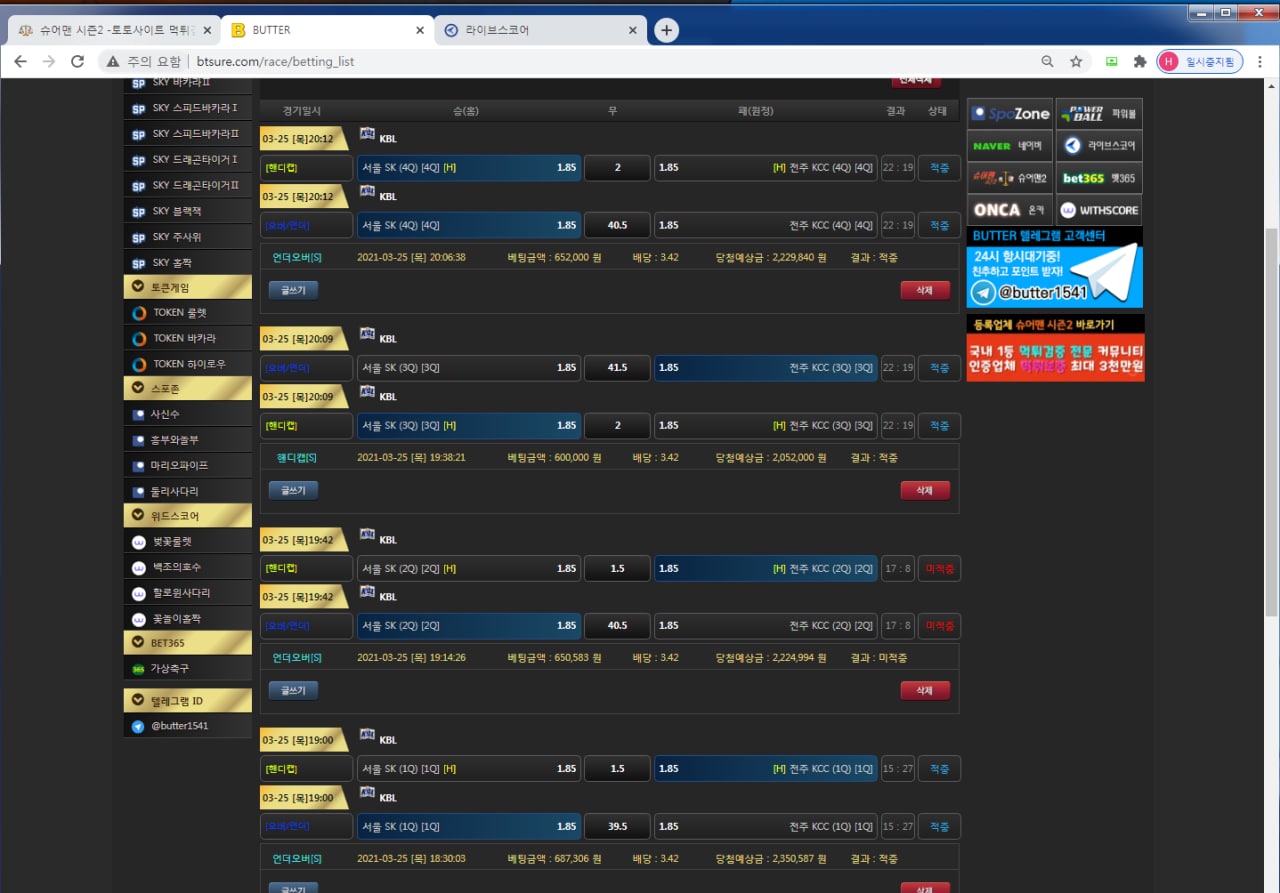Screen dimensions: 1280x893
Task: Switch to the 슈어맨 시즌2 browser tab
Action: pos(110,30)
